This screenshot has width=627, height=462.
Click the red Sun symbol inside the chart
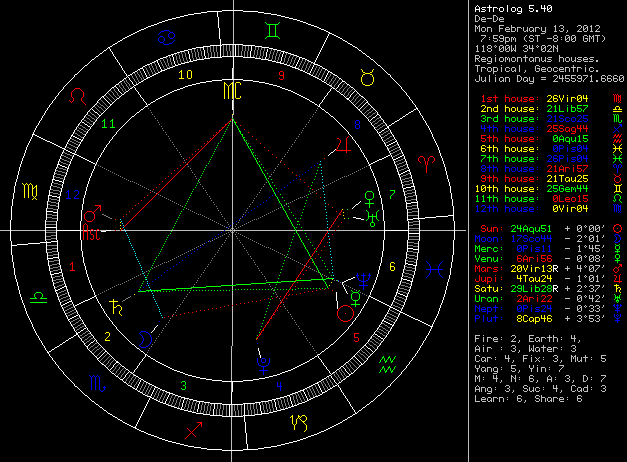pos(345,313)
